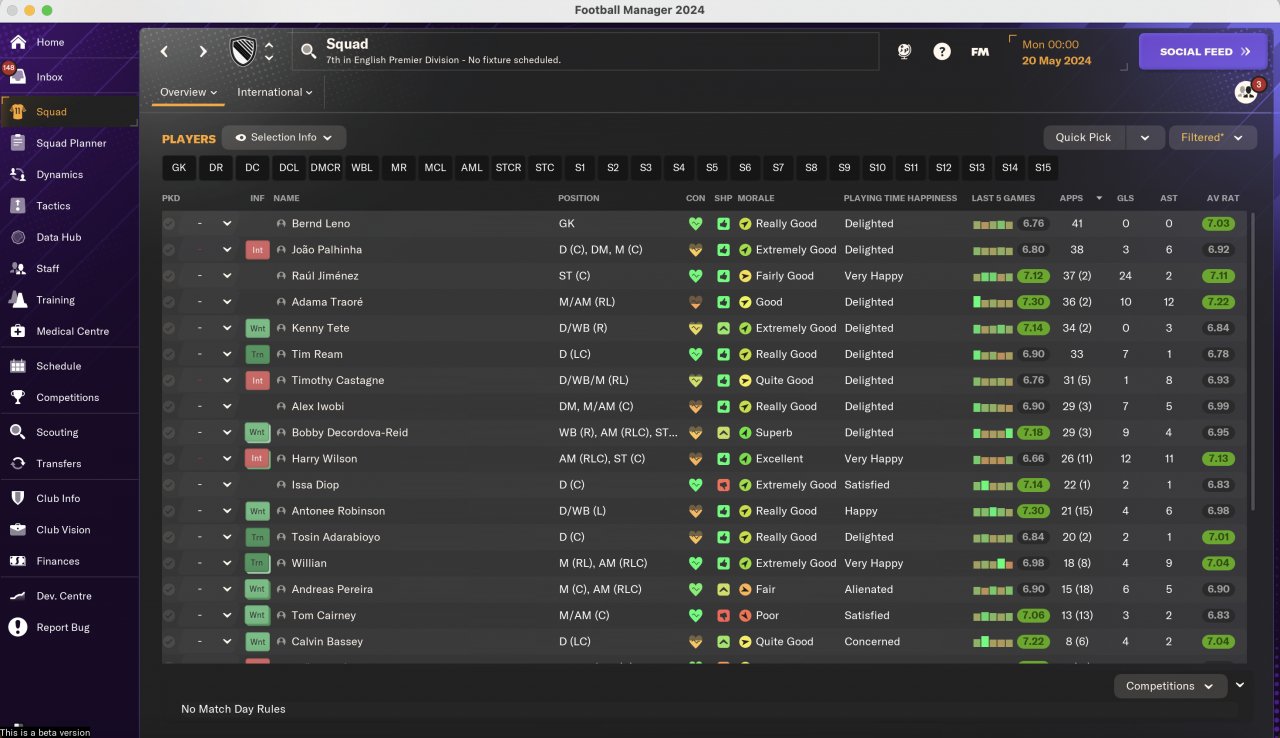
Task: Expand the Quick Pick arrow dropdown
Action: [1145, 138]
